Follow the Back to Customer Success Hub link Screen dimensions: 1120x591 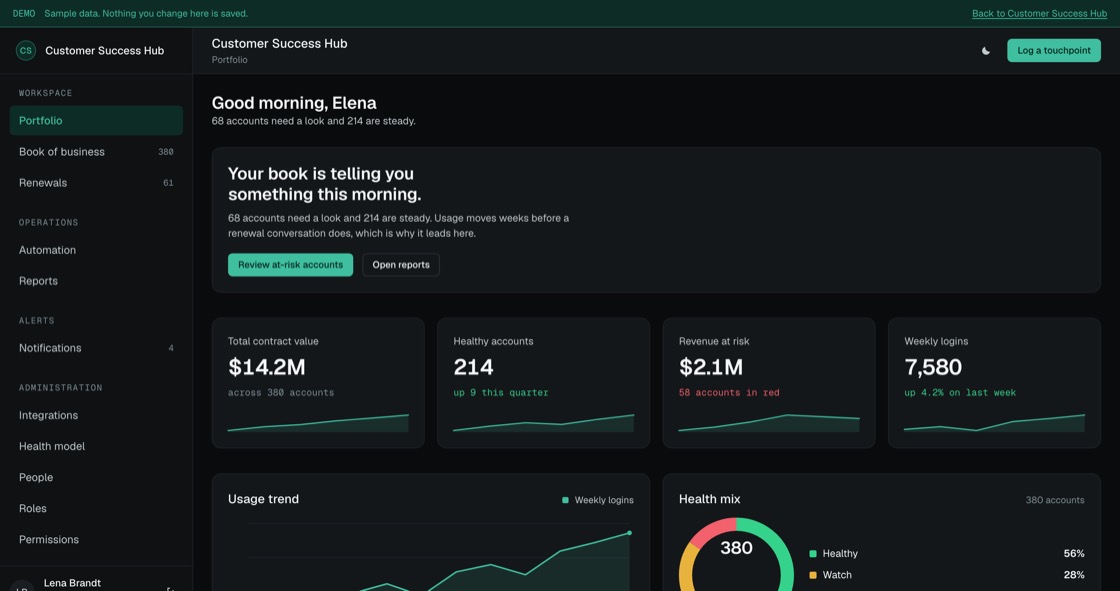click(x=1039, y=14)
